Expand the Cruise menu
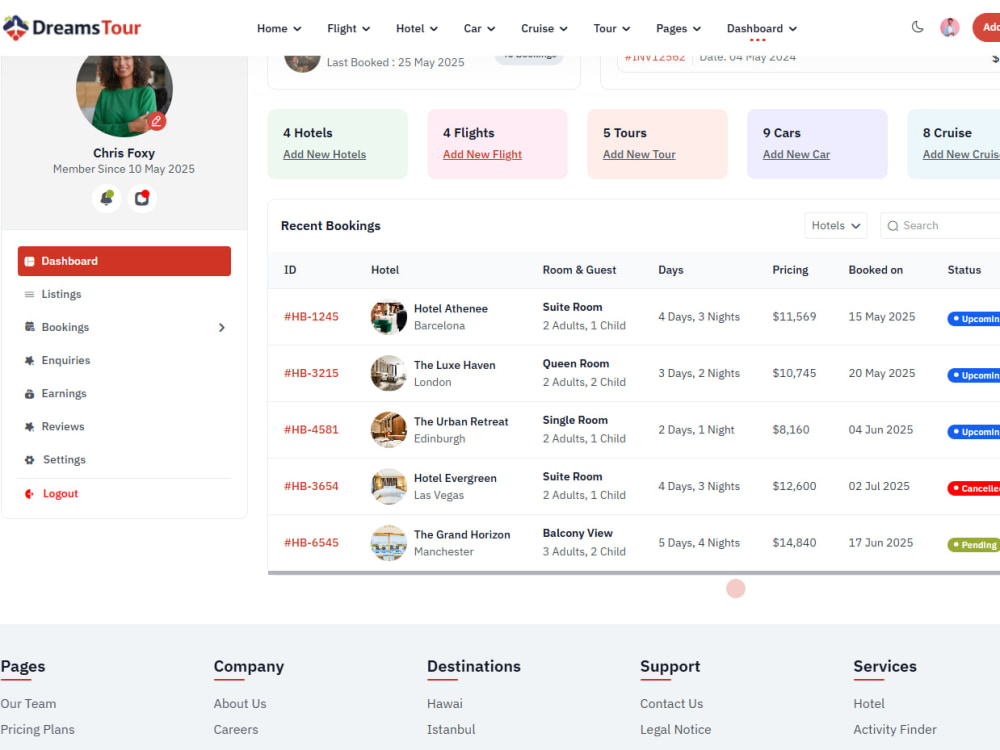 pos(544,29)
